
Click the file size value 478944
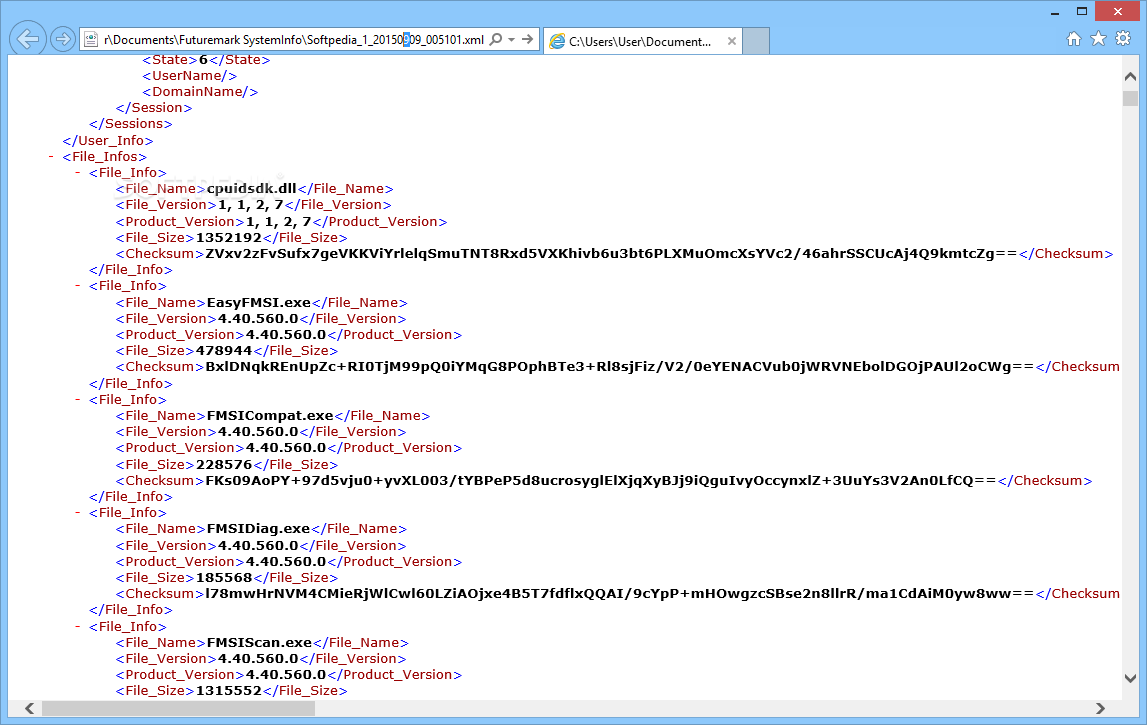coord(224,351)
